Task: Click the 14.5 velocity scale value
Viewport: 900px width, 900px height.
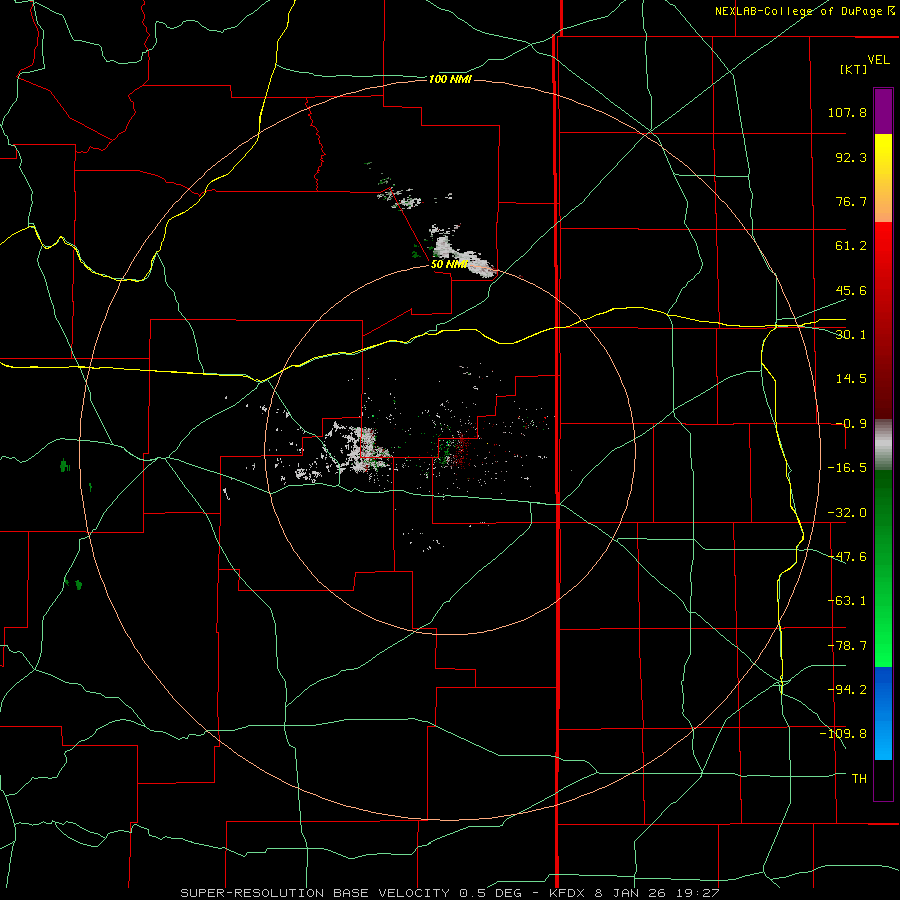Action: coord(851,379)
